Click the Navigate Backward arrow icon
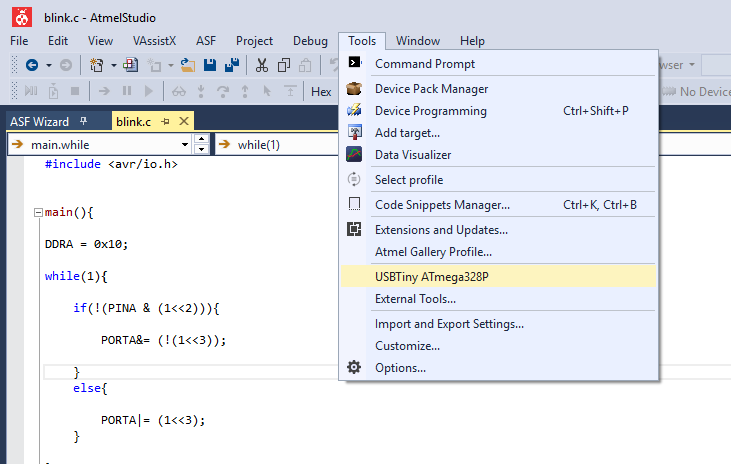731x464 pixels. coord(32,65)
